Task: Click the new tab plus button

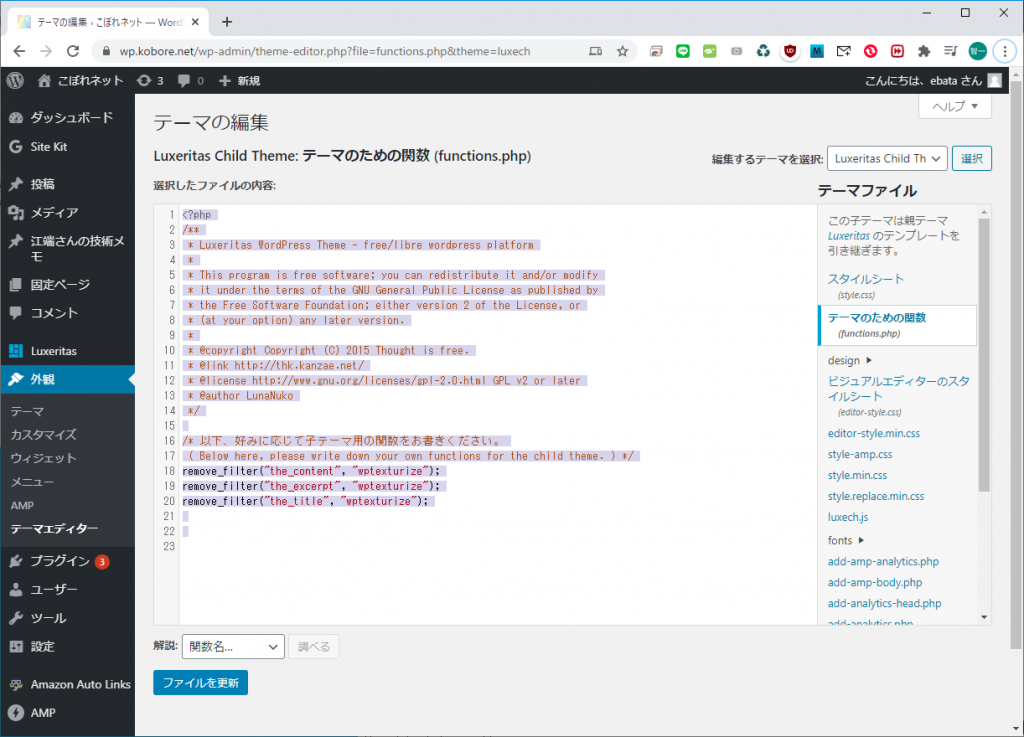Action: tap(227, 21)
